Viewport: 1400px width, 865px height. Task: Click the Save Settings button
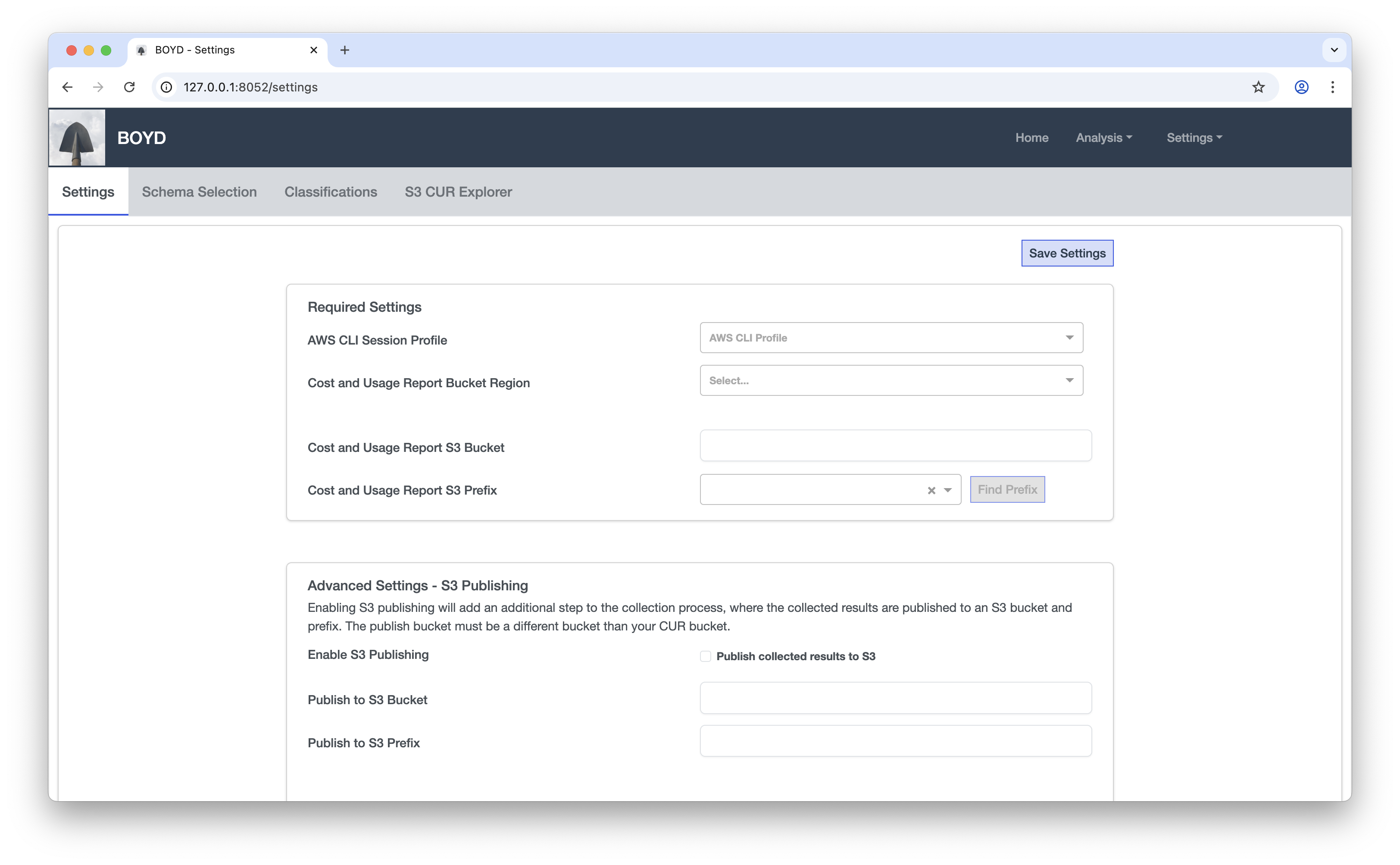pyautogui.click(x=1066, y=253)
